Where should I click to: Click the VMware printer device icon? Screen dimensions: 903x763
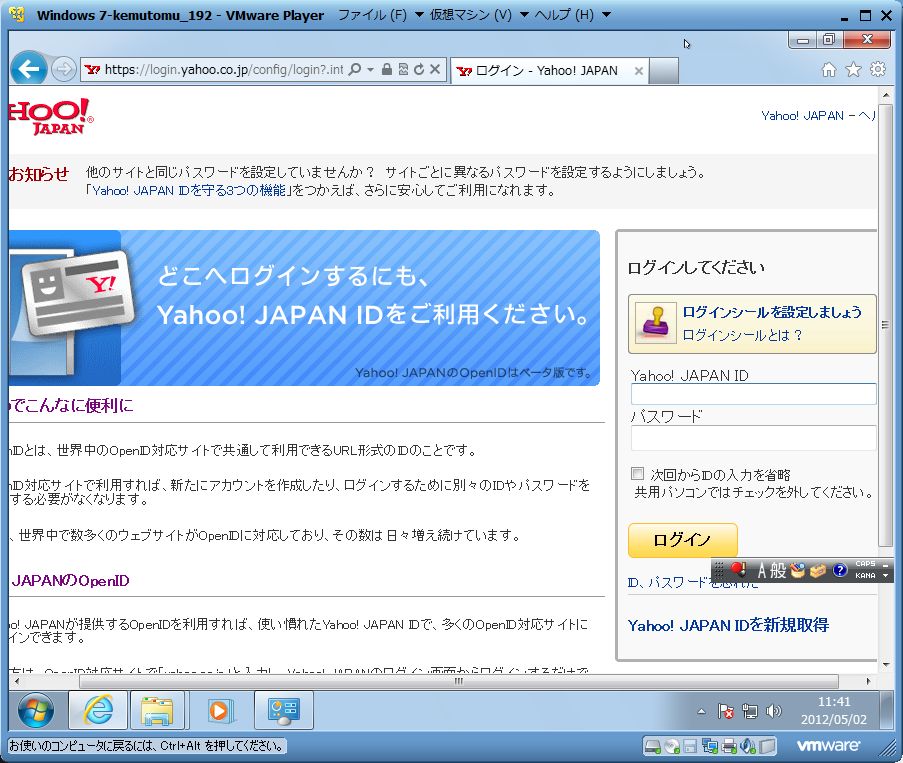(x=729, y=747)
